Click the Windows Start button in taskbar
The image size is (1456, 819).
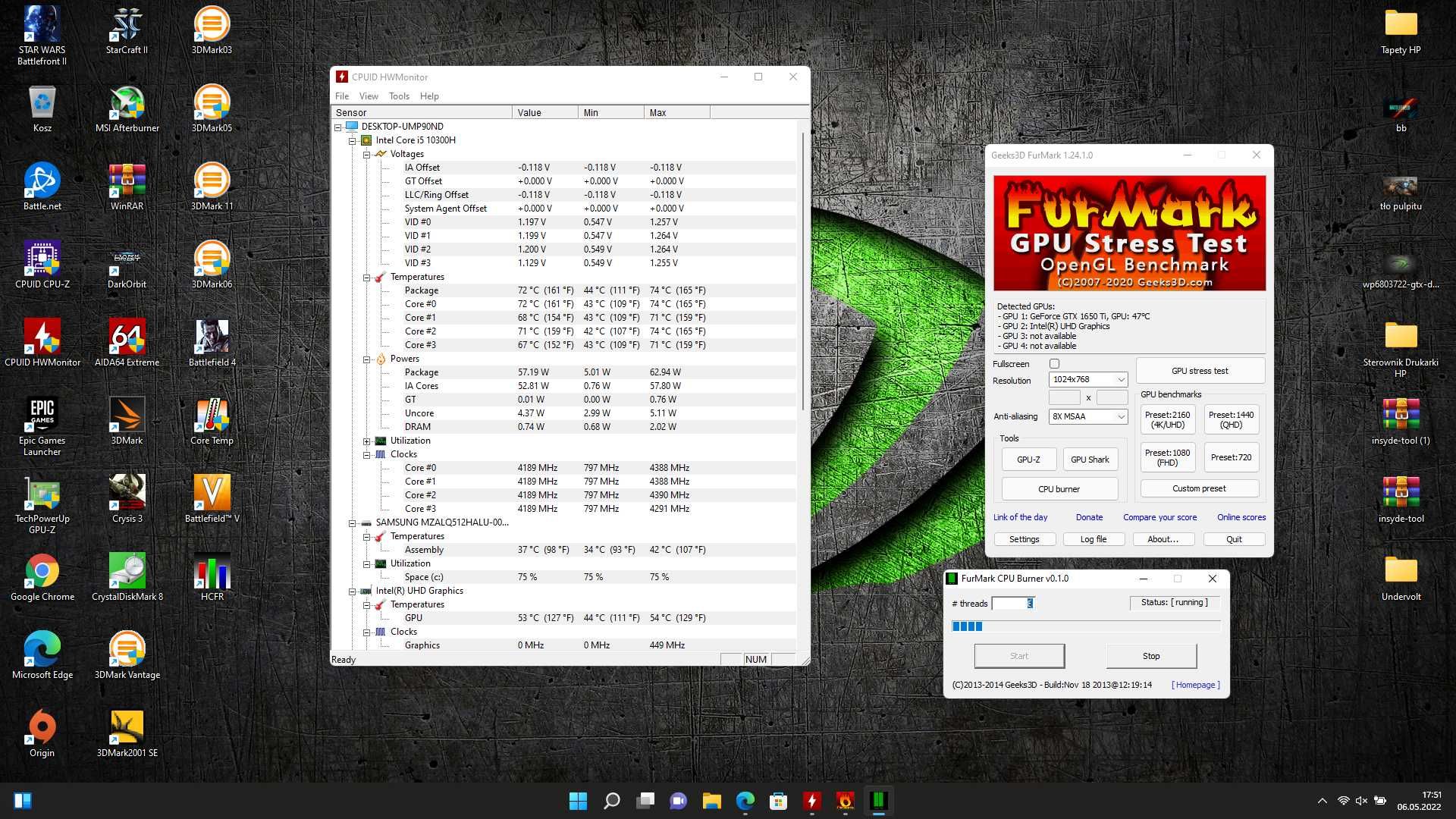tap(578, 801)
